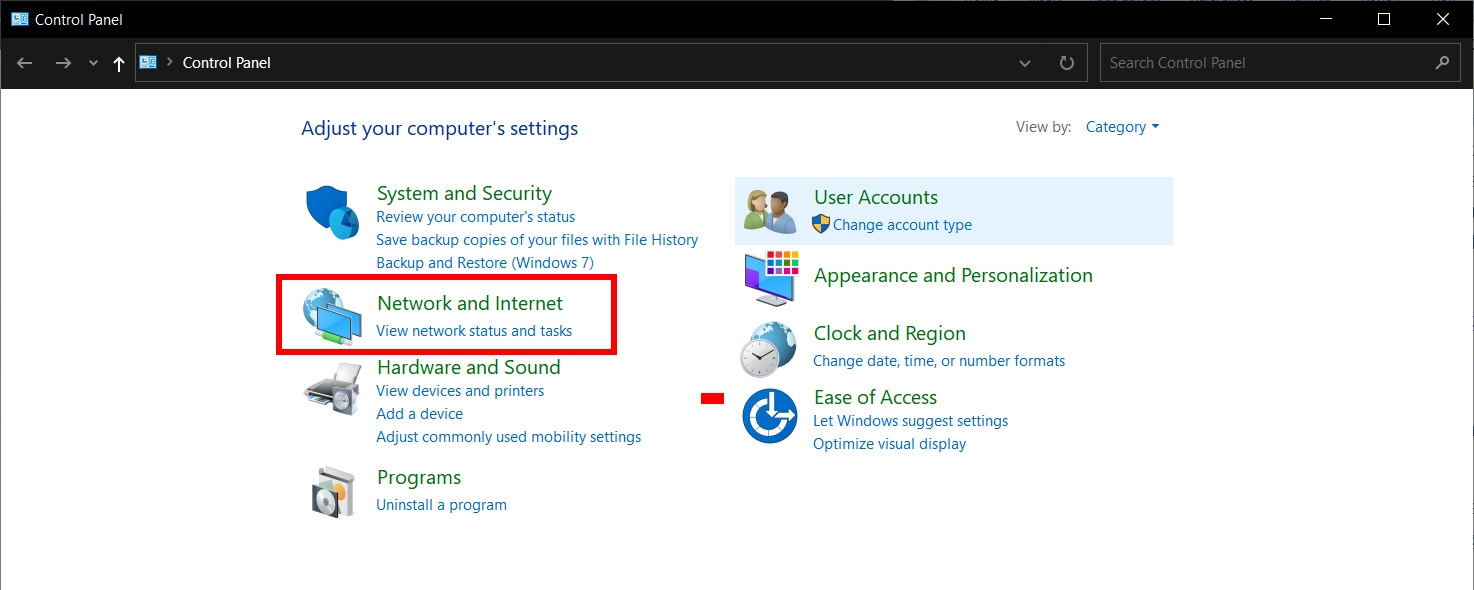The width and height of the screenshot is (1474, 590).
Task: Click the Clock and Region icon
Action: 768,348
